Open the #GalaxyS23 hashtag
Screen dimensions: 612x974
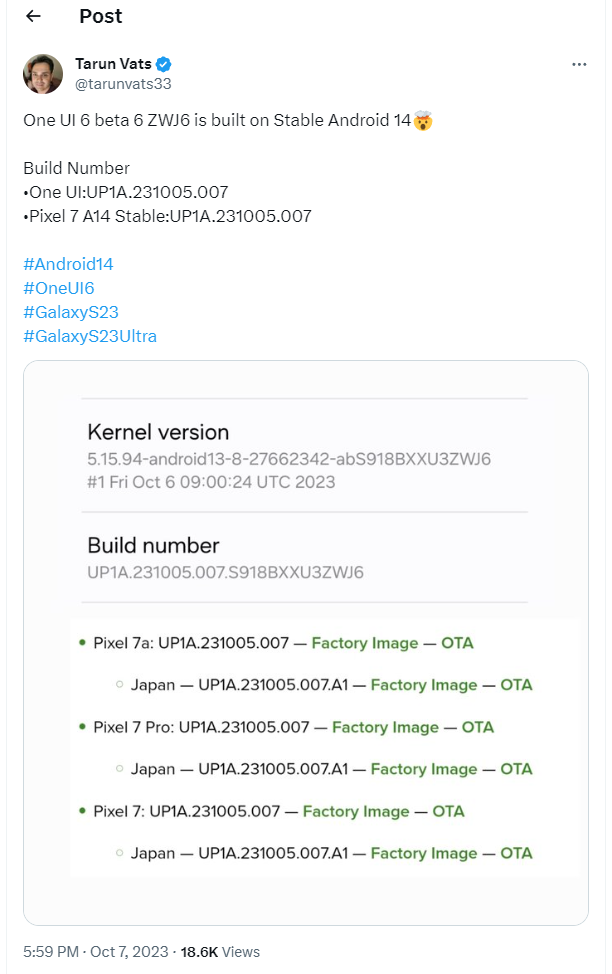[x=71, y=312]
